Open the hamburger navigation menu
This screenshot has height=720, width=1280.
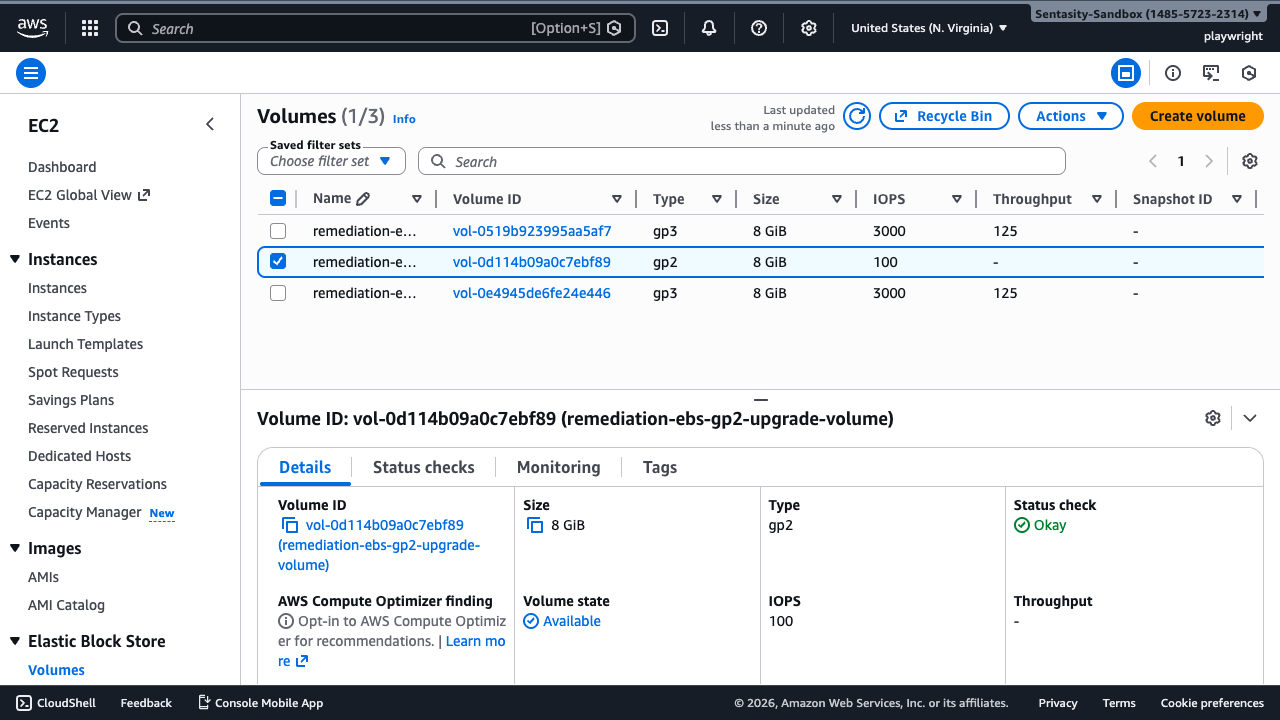coord(31,73)
